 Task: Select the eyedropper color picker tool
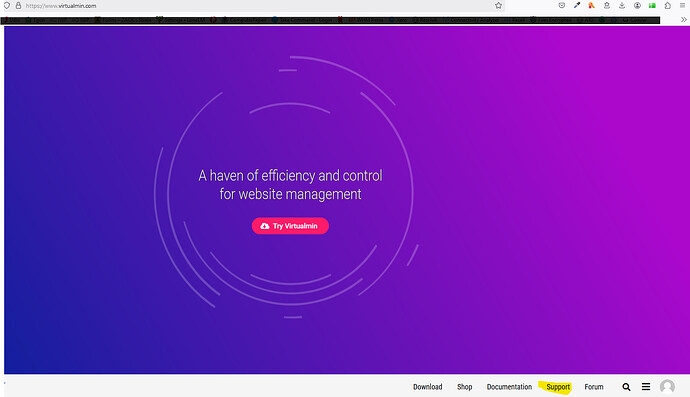point(576,6)
